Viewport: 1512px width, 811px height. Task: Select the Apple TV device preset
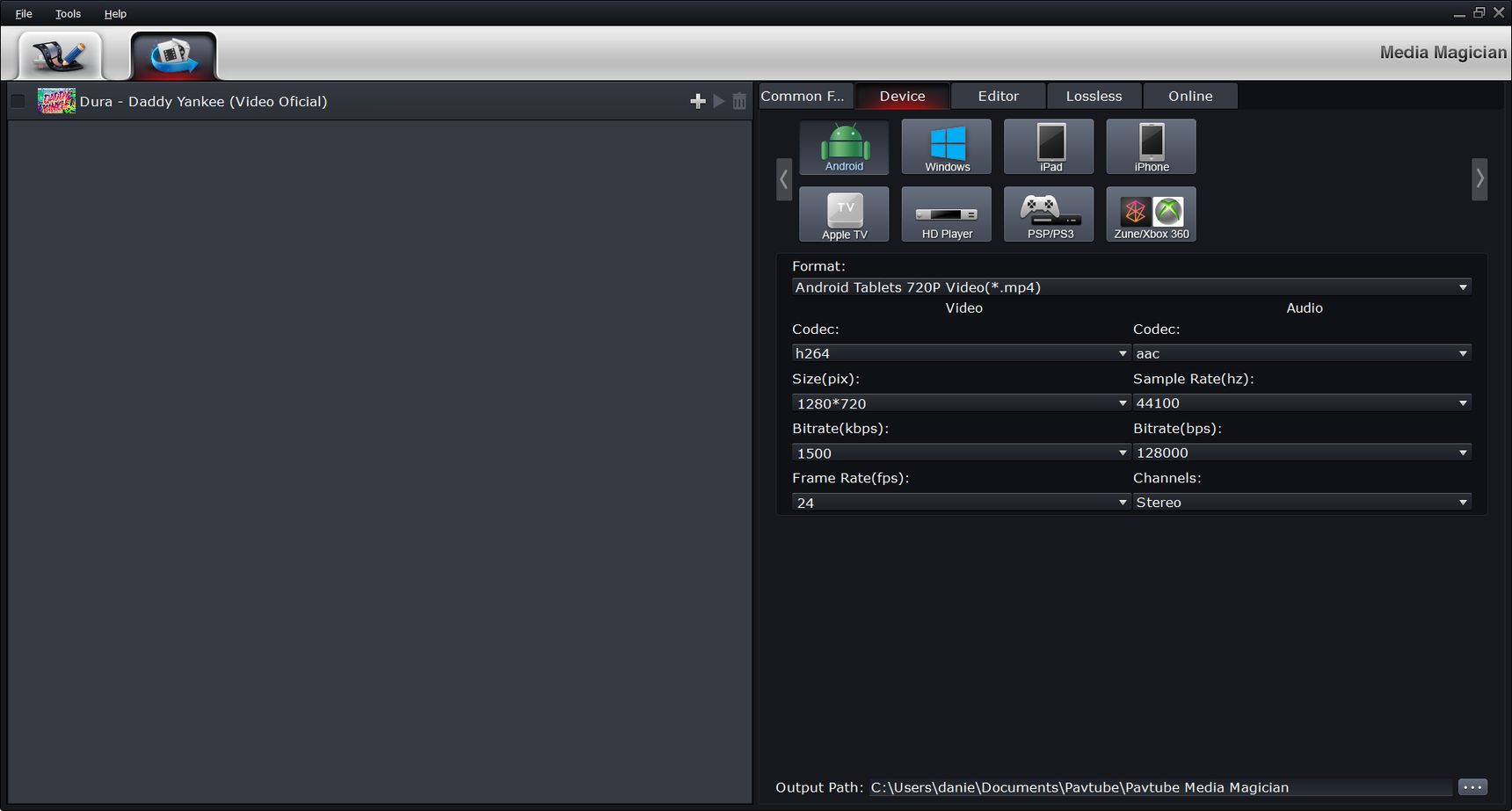coord(844,214)
